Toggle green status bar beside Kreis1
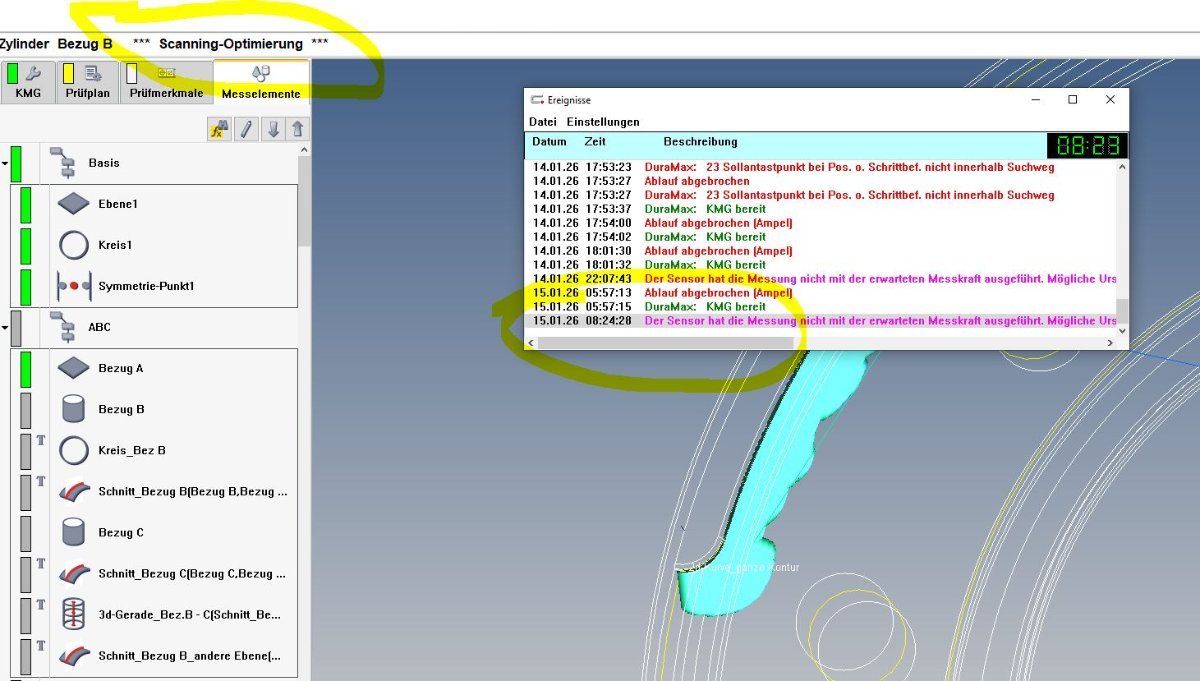The width and height of the screenshot is (1200, 681). (26, 245)
